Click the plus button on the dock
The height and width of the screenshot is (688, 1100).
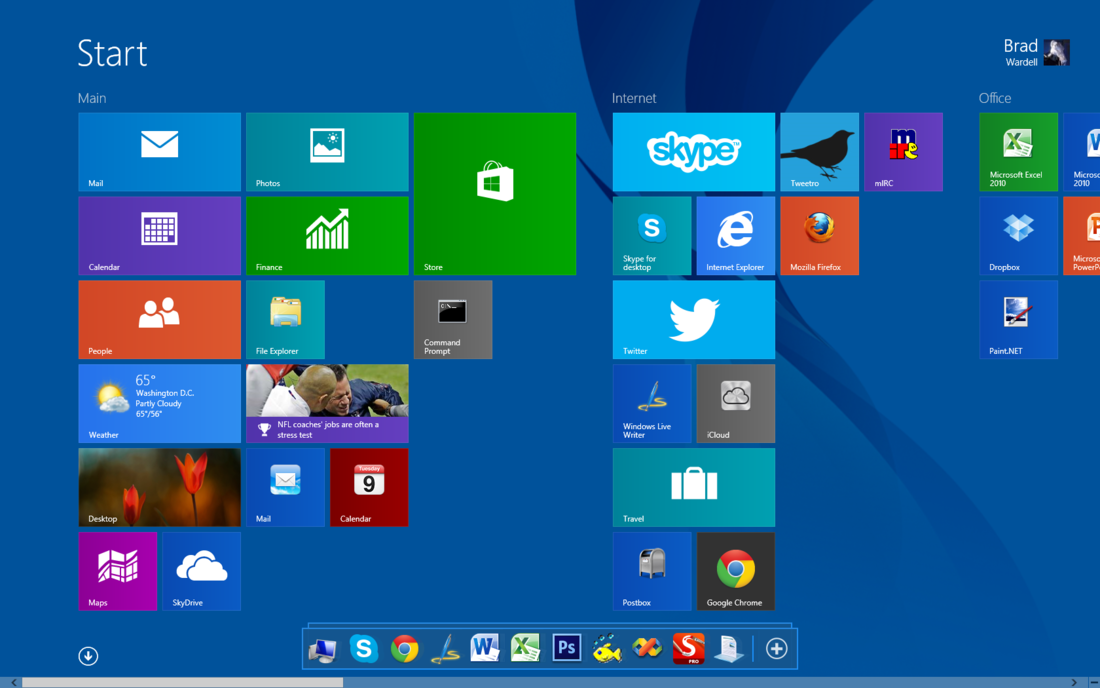(777, 649)
